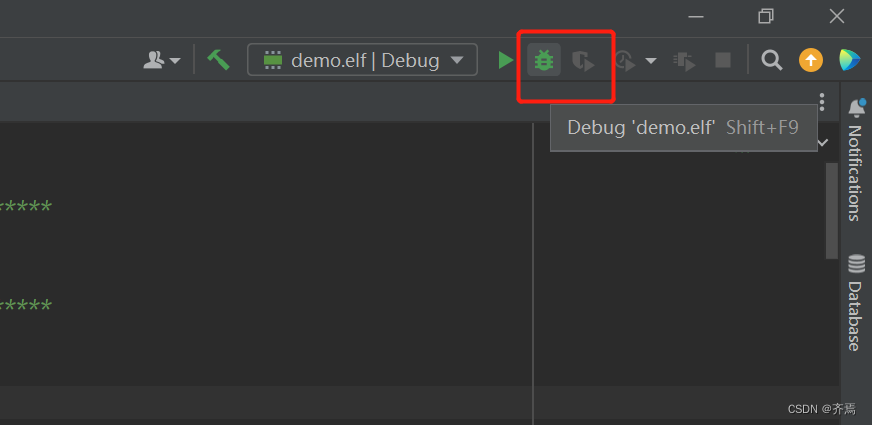Open Search Everywhere magnifier icon
Screen dimensions: 872x425
pos(771,60)
